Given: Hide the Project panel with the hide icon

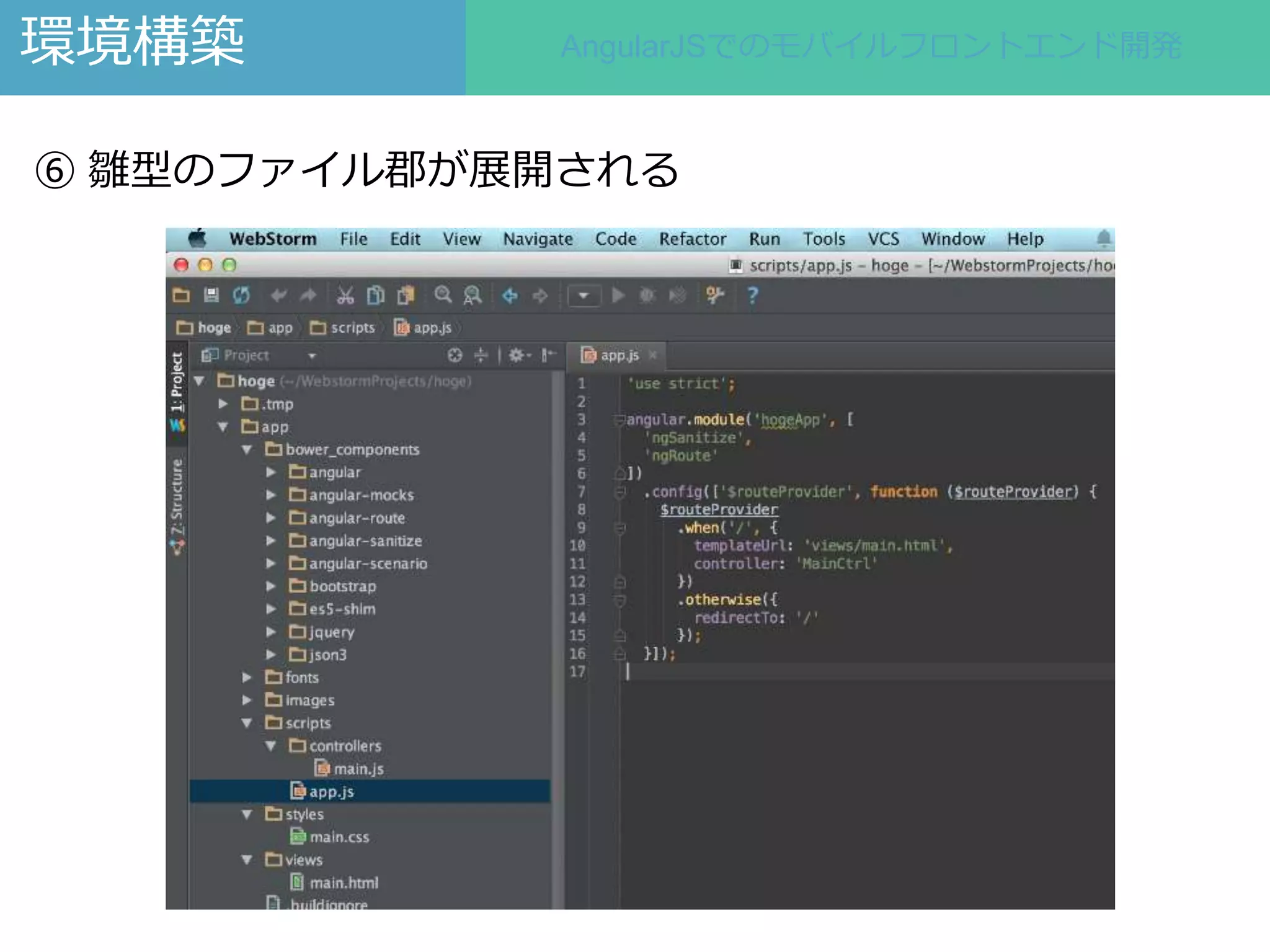Looking at the screenshot, I should 548,355.
